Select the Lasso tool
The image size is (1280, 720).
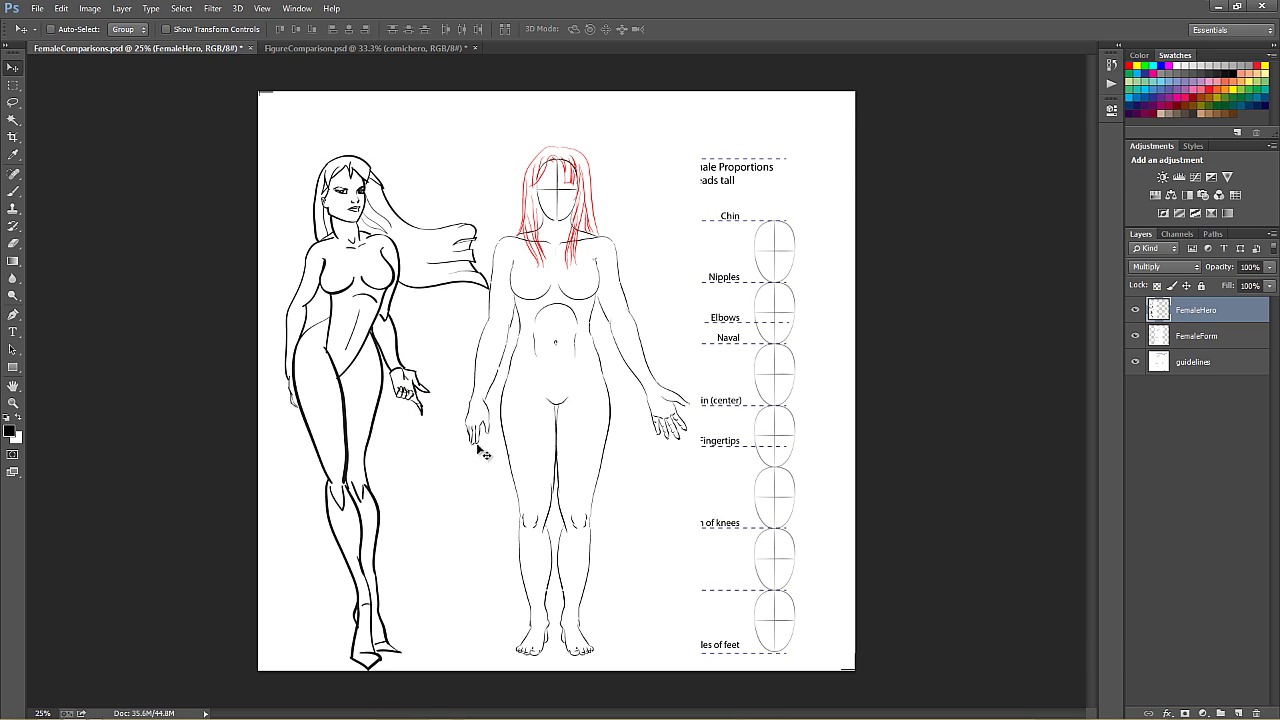13,102
